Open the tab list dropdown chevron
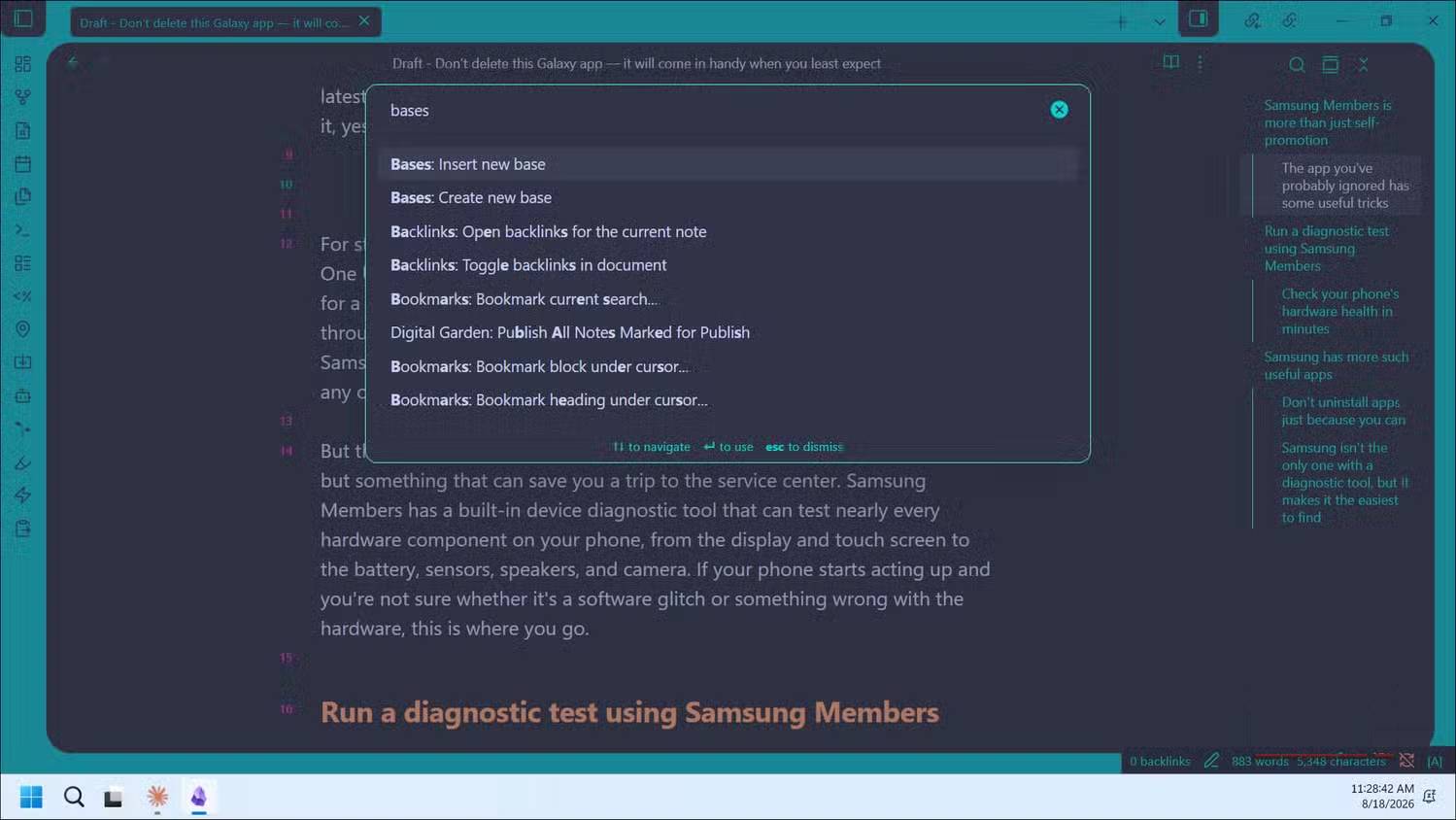 (x=1160, y=21)
